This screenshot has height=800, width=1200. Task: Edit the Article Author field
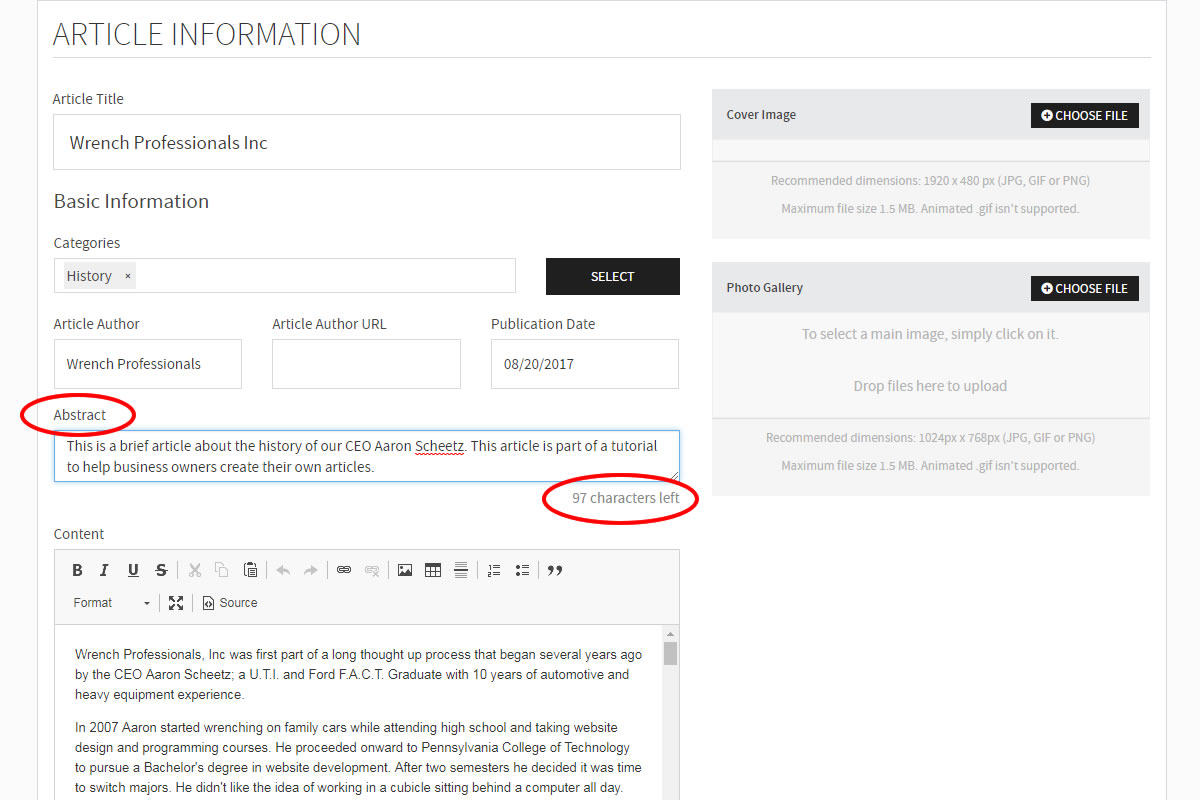[x=148, y=364]
